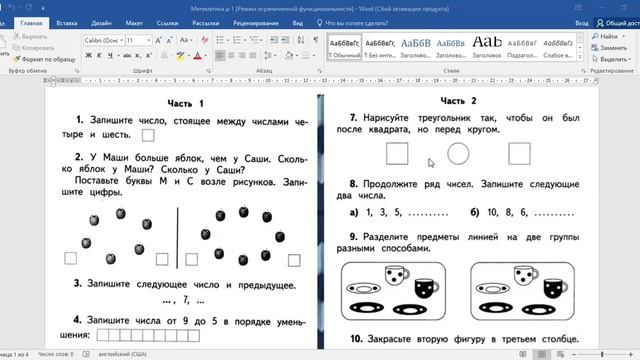
Task: Center align the text
Action: point(231,55)
